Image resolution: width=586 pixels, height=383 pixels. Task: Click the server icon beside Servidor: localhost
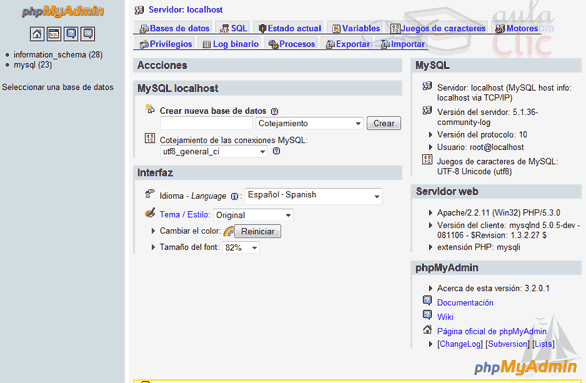(x=139, y=10)
